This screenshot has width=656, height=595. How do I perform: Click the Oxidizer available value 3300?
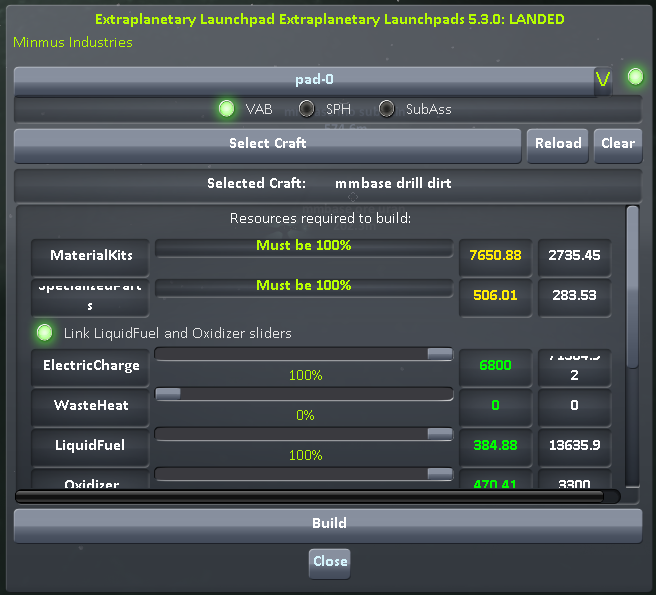pyautogui.click(x=574, y=479)
